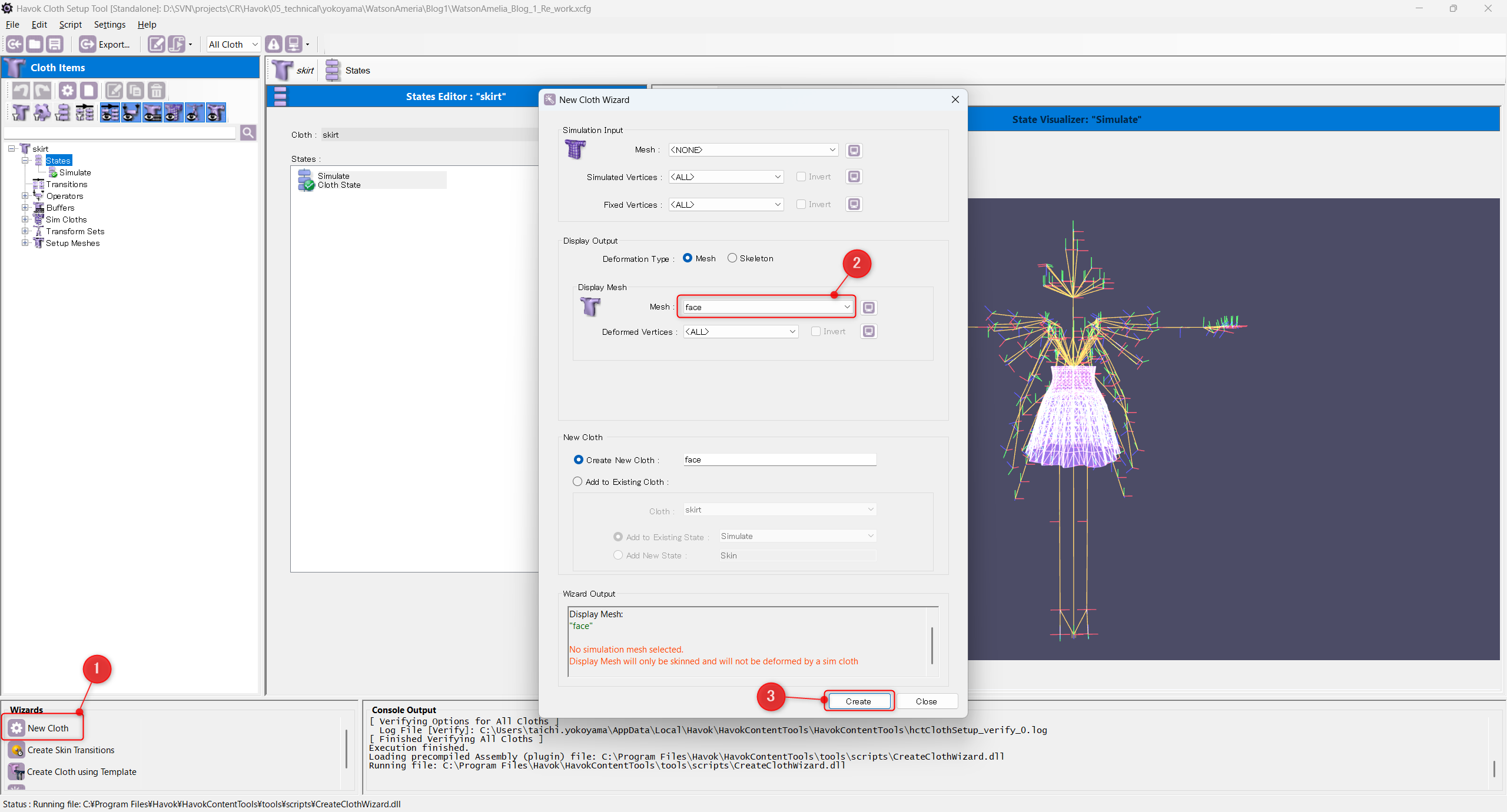This screenshot has width=1507, height=812.
Task: Click the stacked states funnel filter icon
Action: click(63, 112)
